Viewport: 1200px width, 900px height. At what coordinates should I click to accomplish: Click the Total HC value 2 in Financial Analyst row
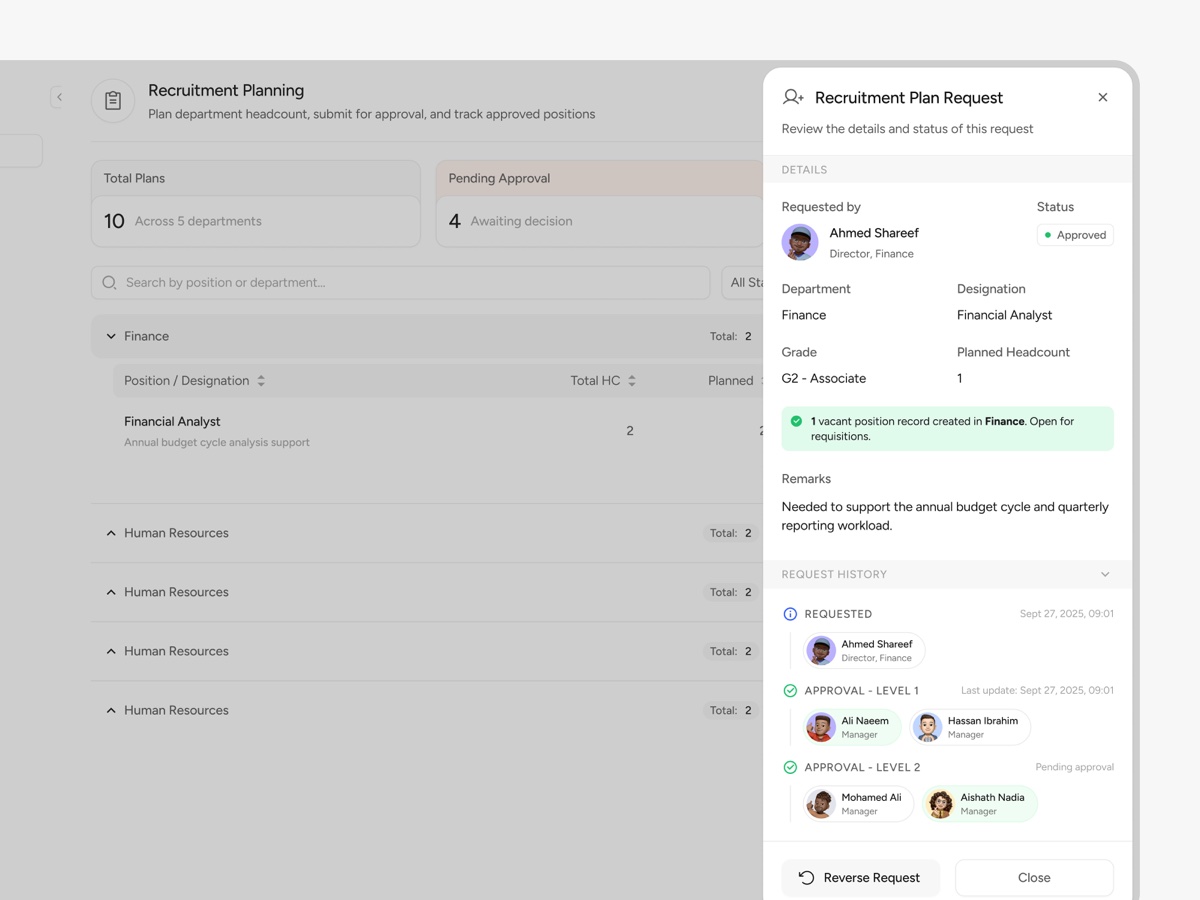[x=630, y=431]
